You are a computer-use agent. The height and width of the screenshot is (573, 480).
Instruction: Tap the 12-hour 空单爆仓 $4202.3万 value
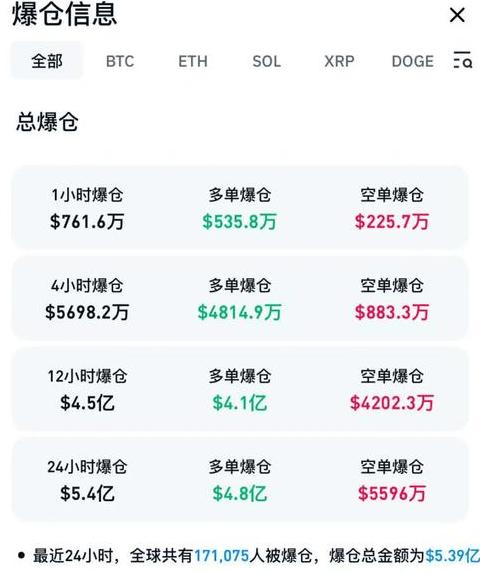point(392,403)
